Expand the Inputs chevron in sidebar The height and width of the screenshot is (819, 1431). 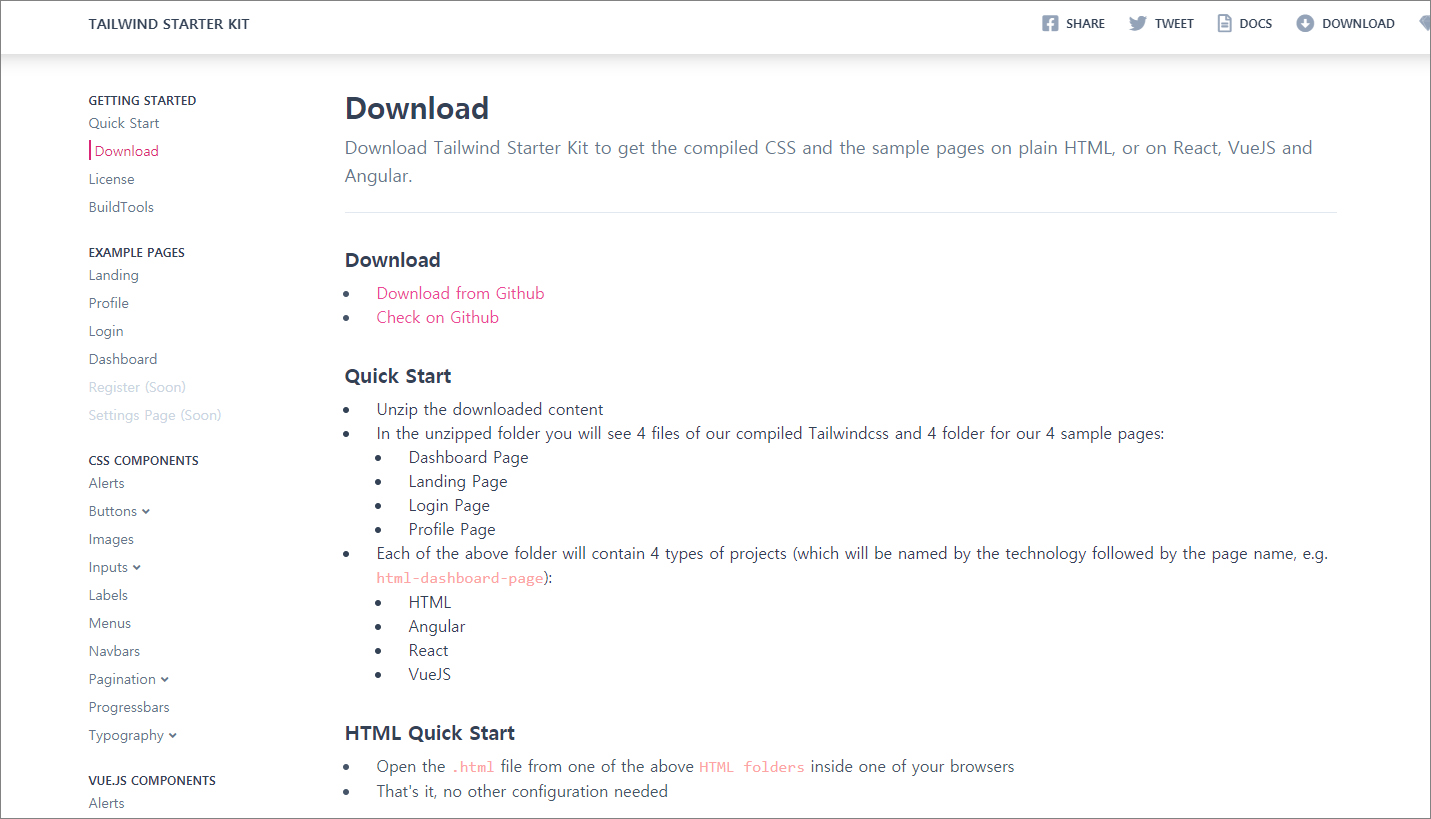click(137, 567)
